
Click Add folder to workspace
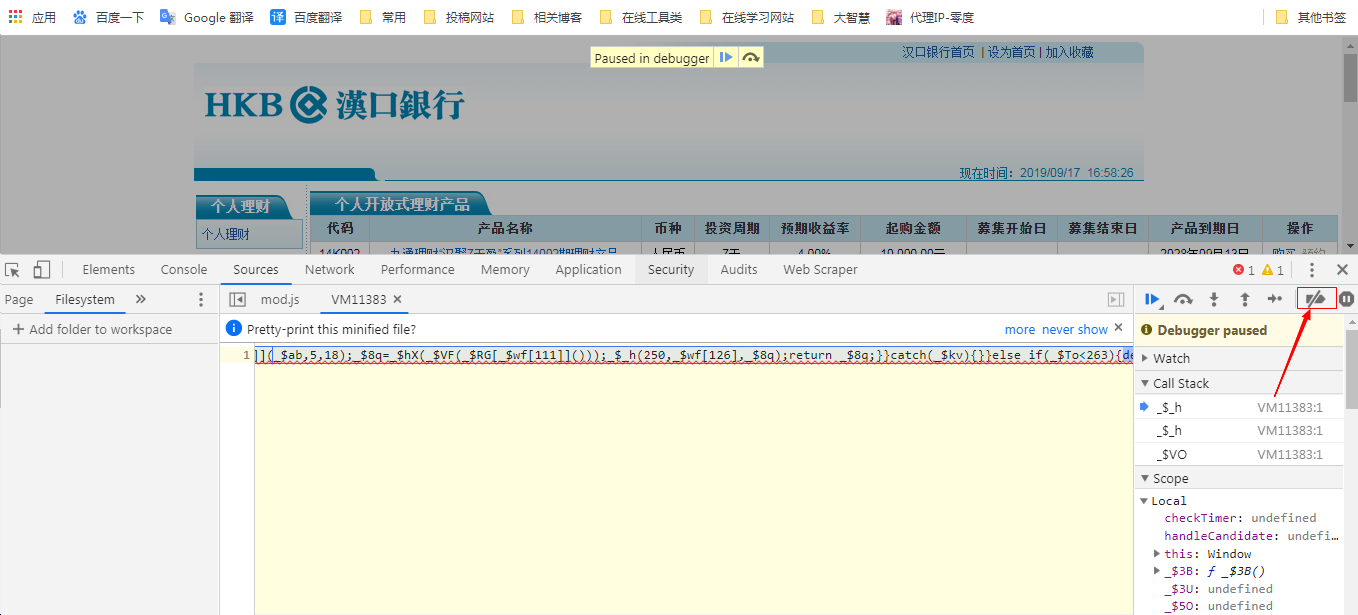coord(92,329)
